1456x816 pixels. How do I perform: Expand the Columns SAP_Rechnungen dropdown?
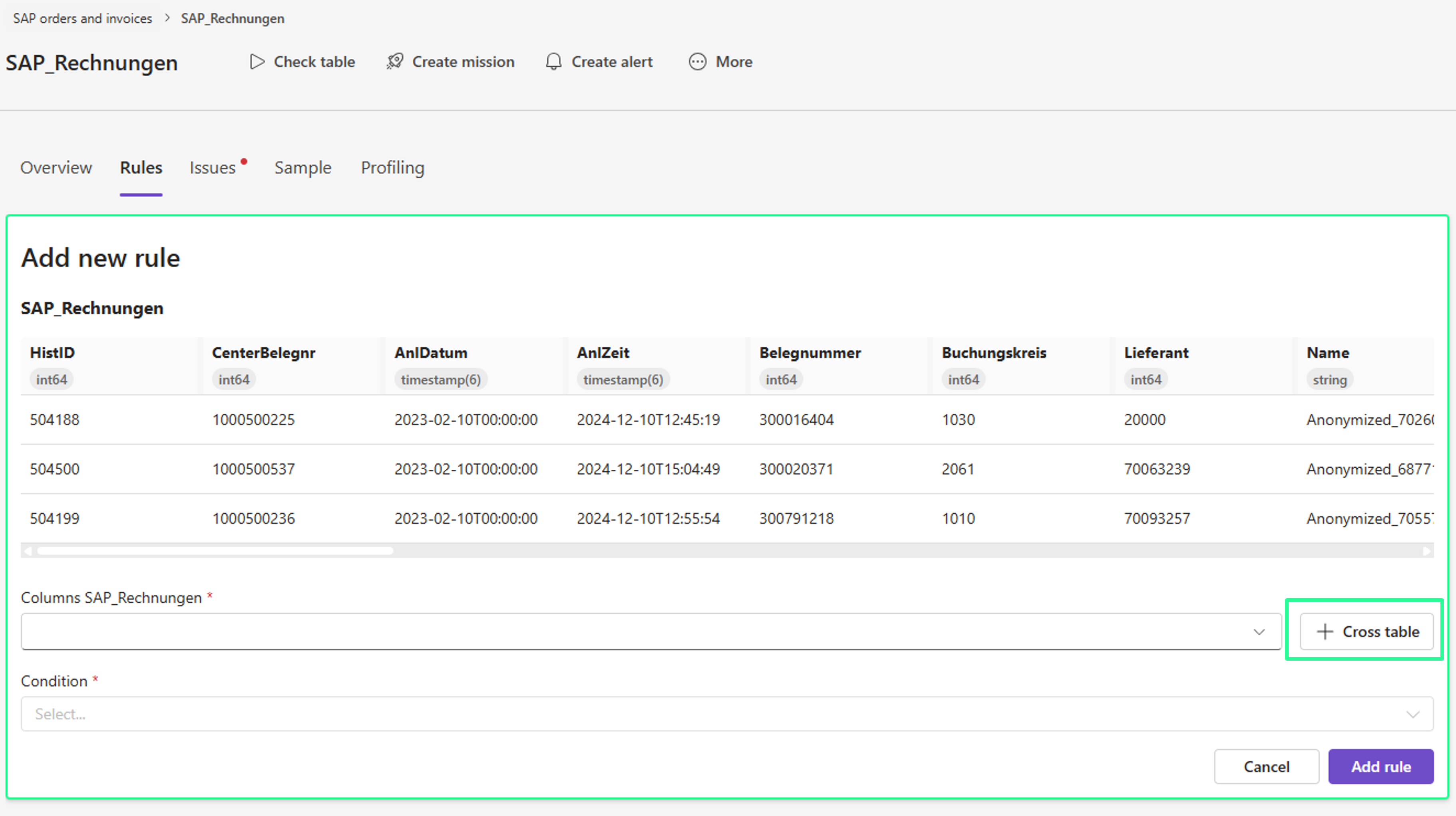click(650, 632)
